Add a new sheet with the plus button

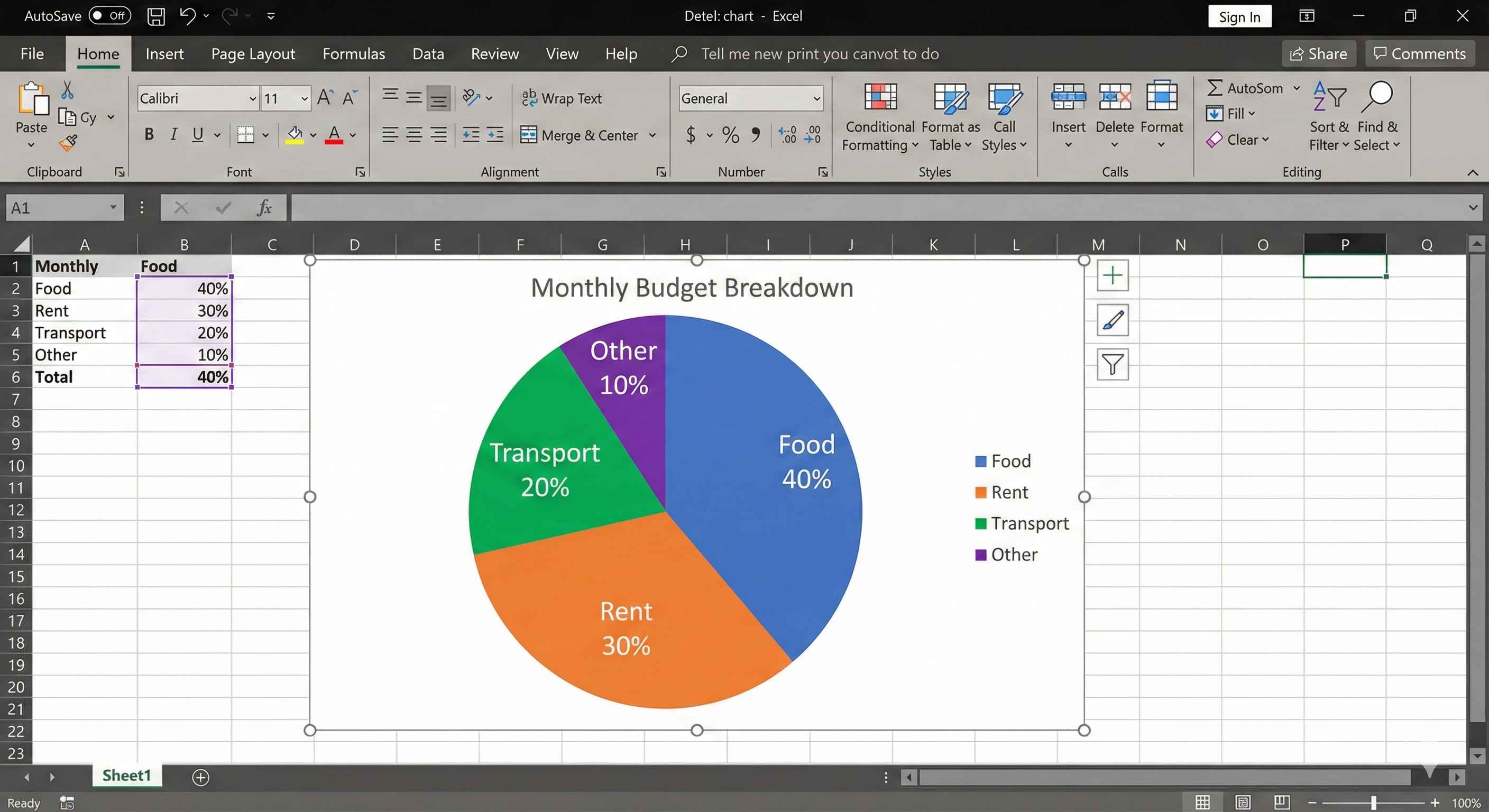[200, 777]
